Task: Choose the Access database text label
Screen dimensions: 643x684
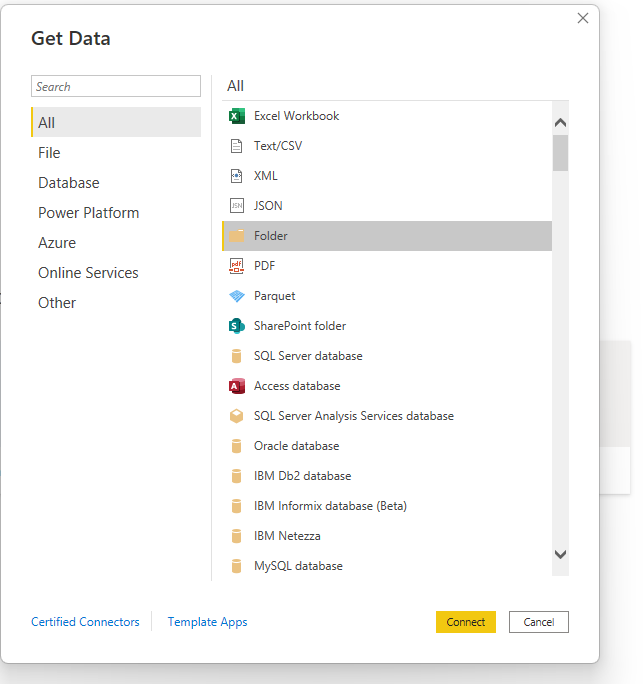Action: 297,386
